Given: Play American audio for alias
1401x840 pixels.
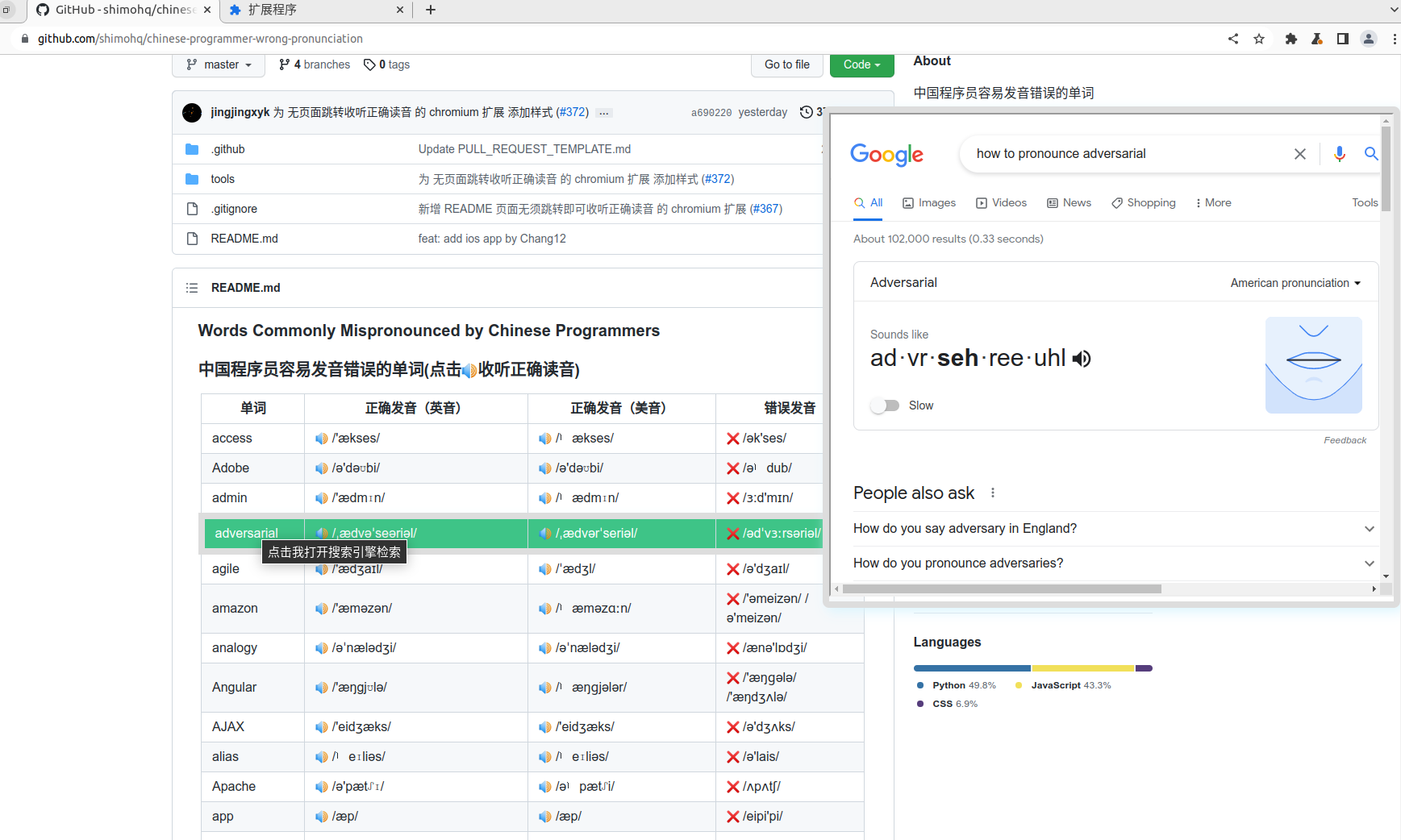Looking at the screenshot, I should point(544,757).
